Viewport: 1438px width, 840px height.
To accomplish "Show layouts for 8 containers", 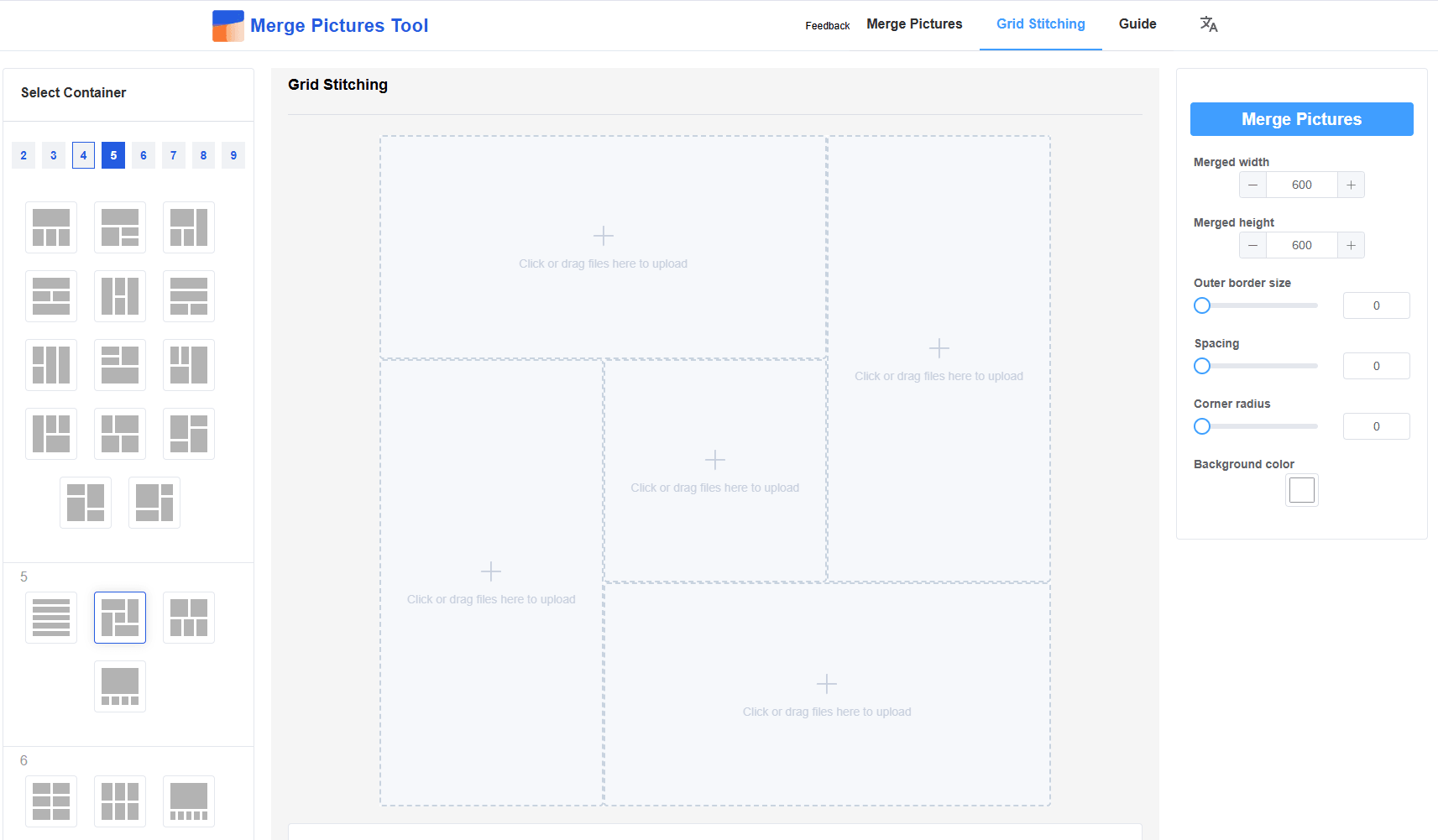I will pos(203,155).
